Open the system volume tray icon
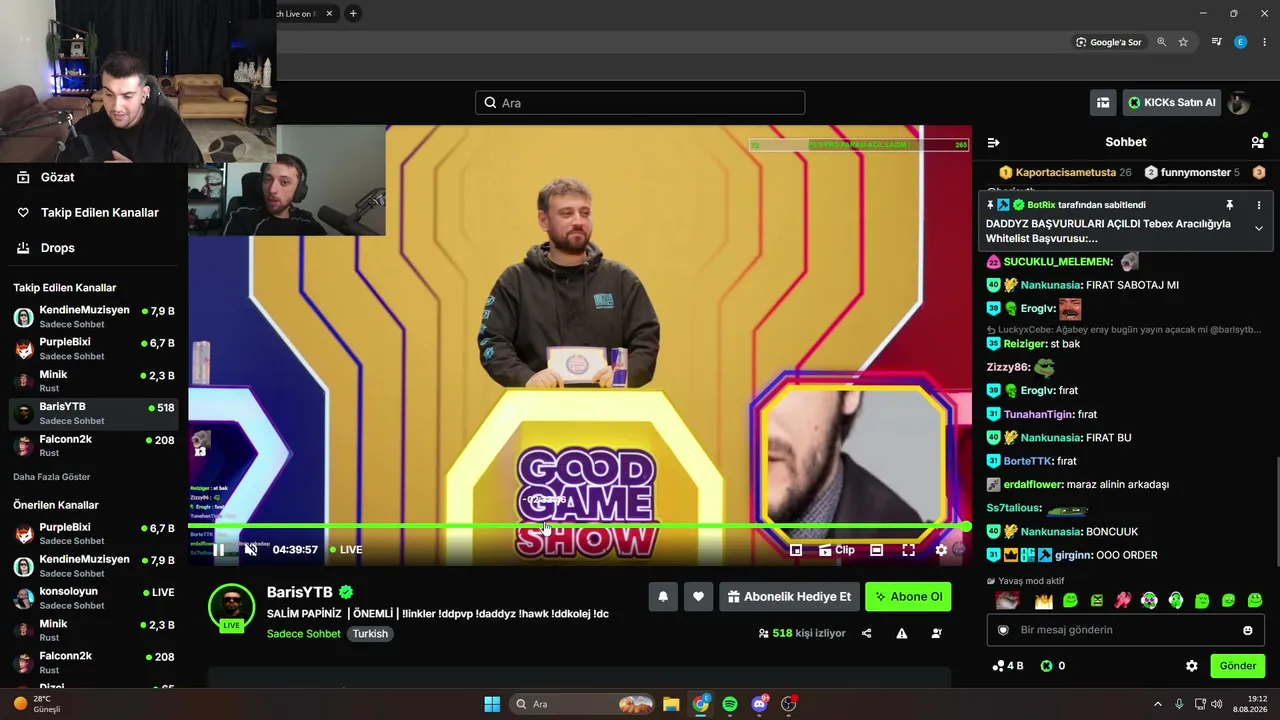Viewport: 1280px width, 720px height. (1217, 704)
